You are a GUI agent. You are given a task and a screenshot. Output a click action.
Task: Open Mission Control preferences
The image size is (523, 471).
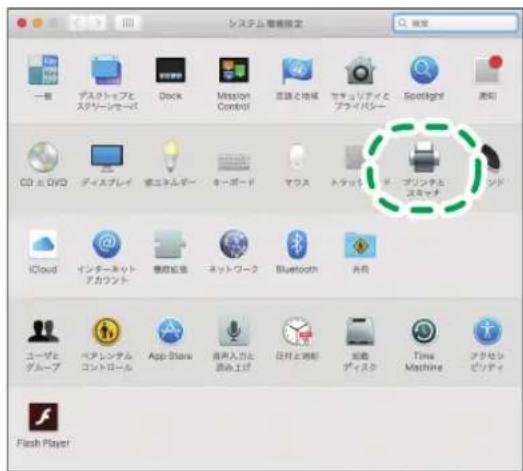(x=234, y=70)
